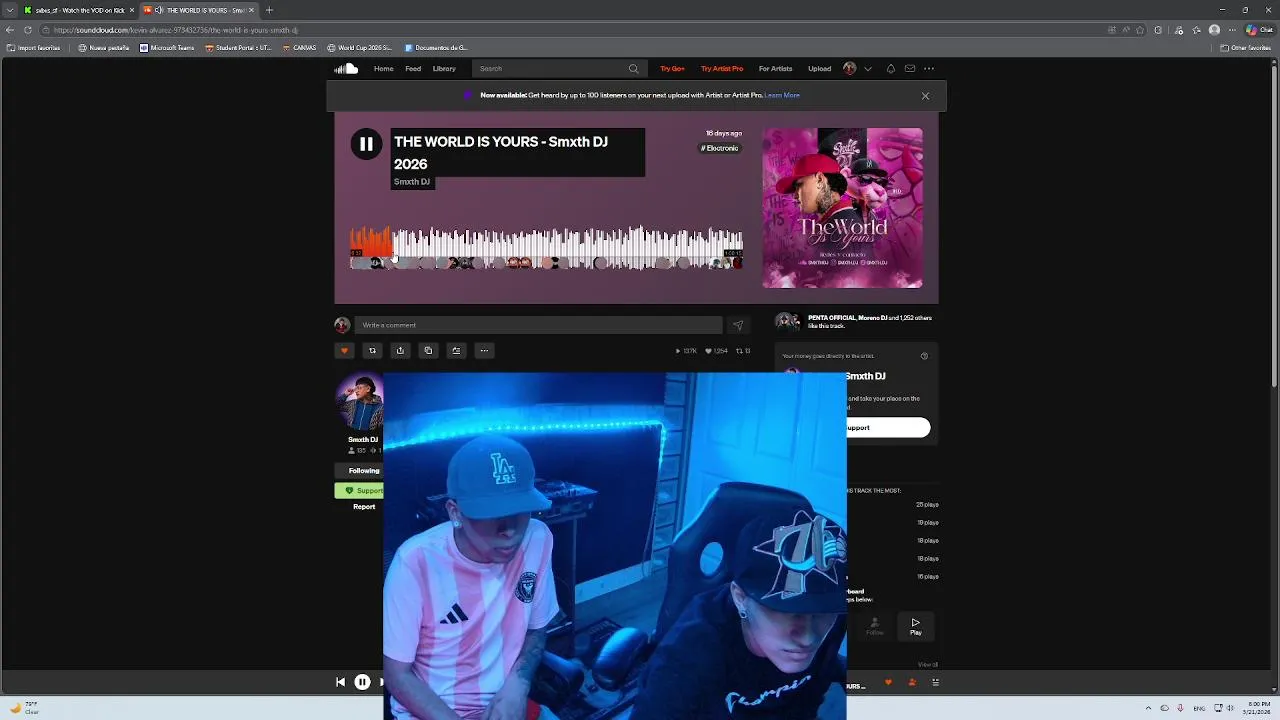Go back in the browser
The image size is (1280, 720).
(10, 30)
